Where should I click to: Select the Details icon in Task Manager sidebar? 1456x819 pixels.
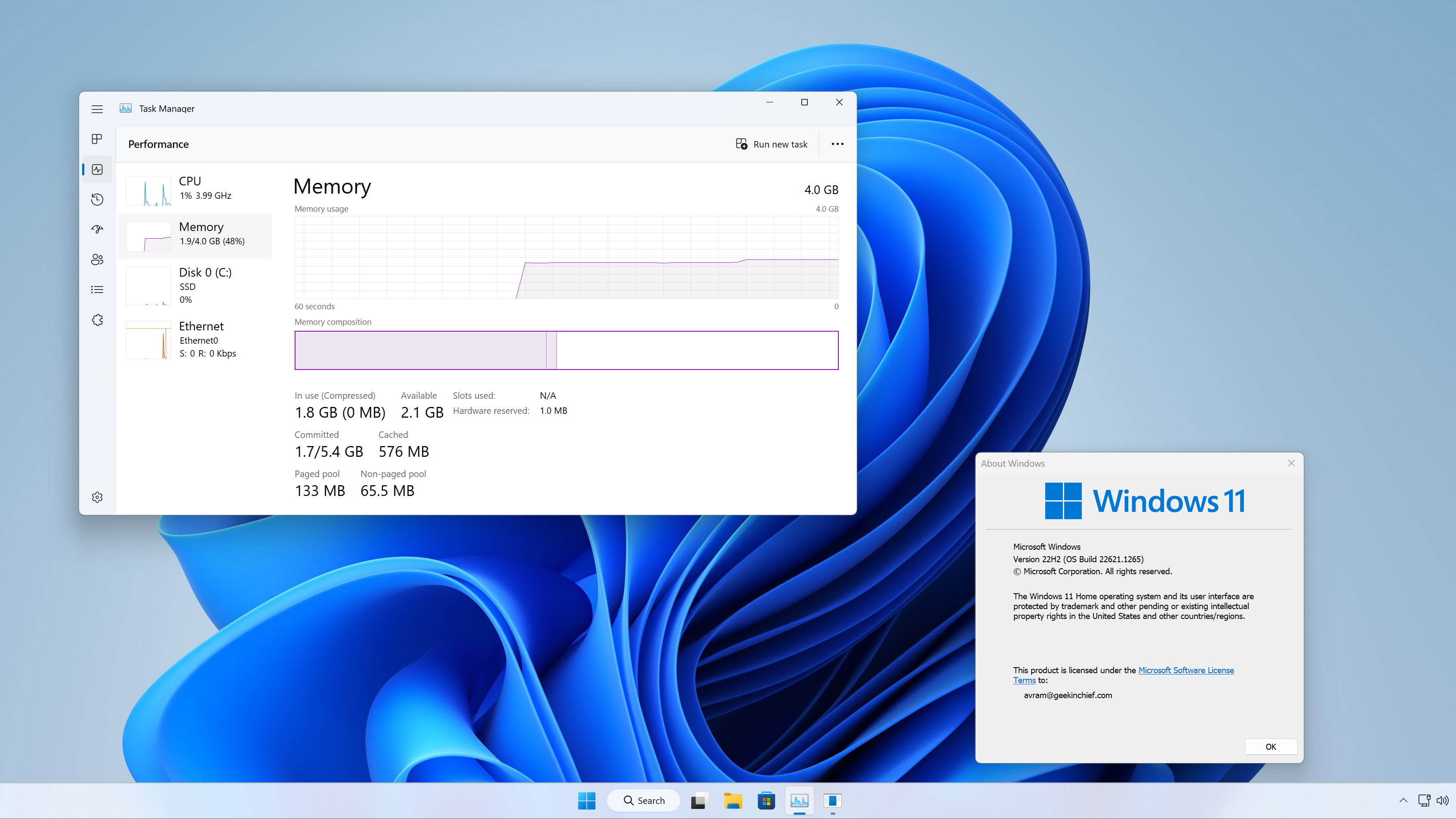click(97, 289)
